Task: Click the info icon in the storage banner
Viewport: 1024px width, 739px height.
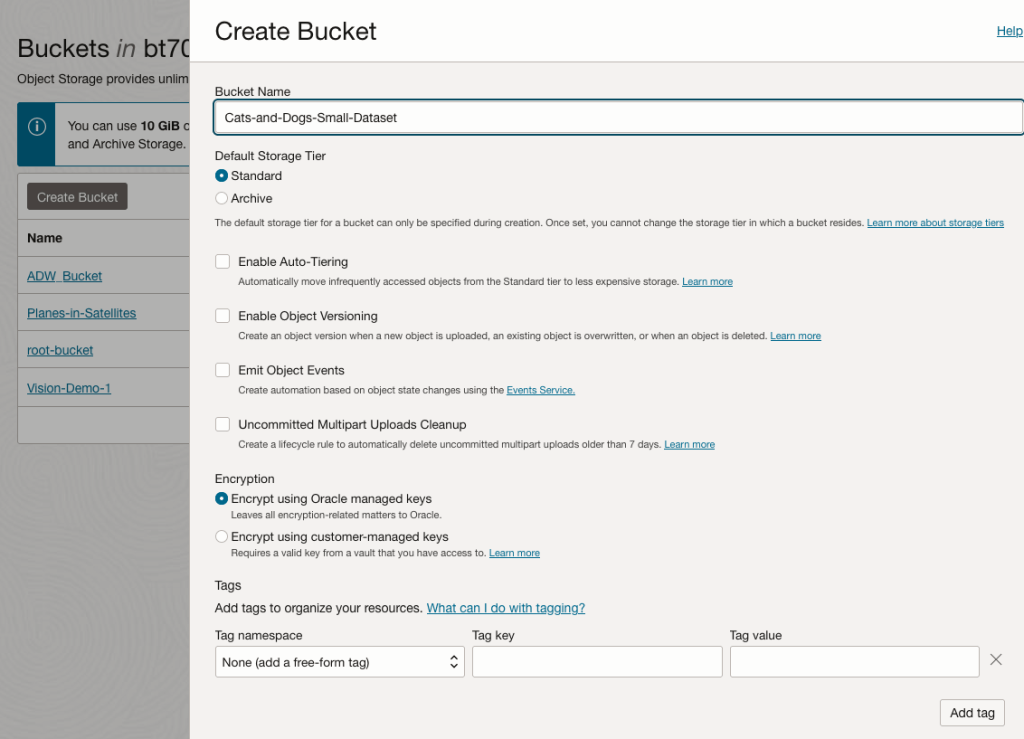Action: point(37,126)
